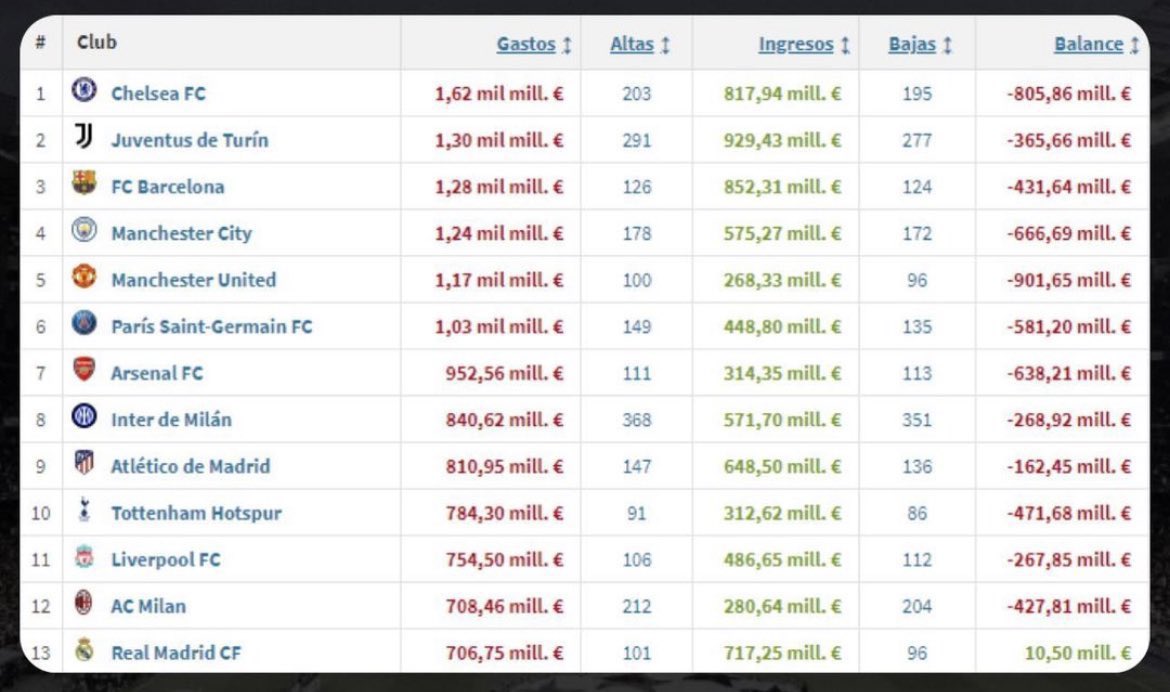Select Liverpool ingresos 486,65 mill. €
The width and height of the screenshot is (1170, 692).
pos(782,559)
